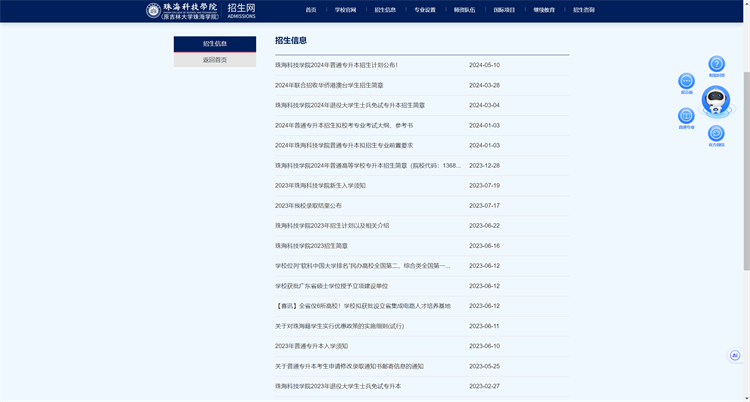The height and width of the screenshot is (402, 750).
Task: Open the AI floating button
Action: pos(735,355)
